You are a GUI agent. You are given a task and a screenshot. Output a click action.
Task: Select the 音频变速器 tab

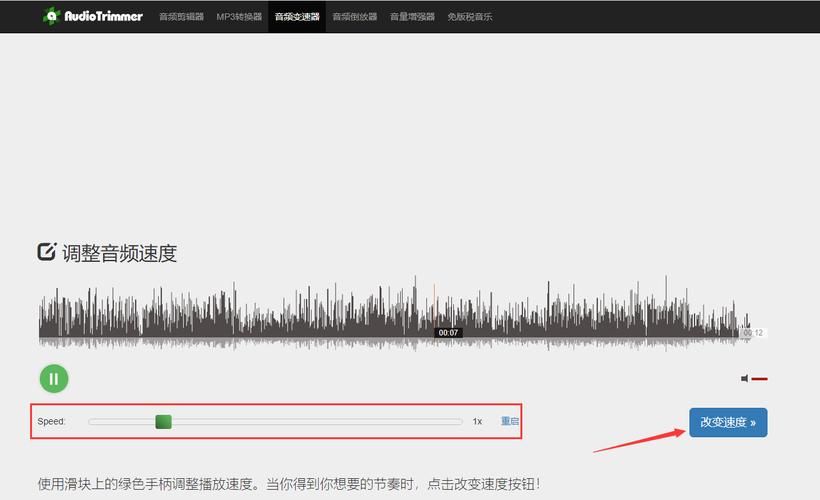click(x=297, y=17)
